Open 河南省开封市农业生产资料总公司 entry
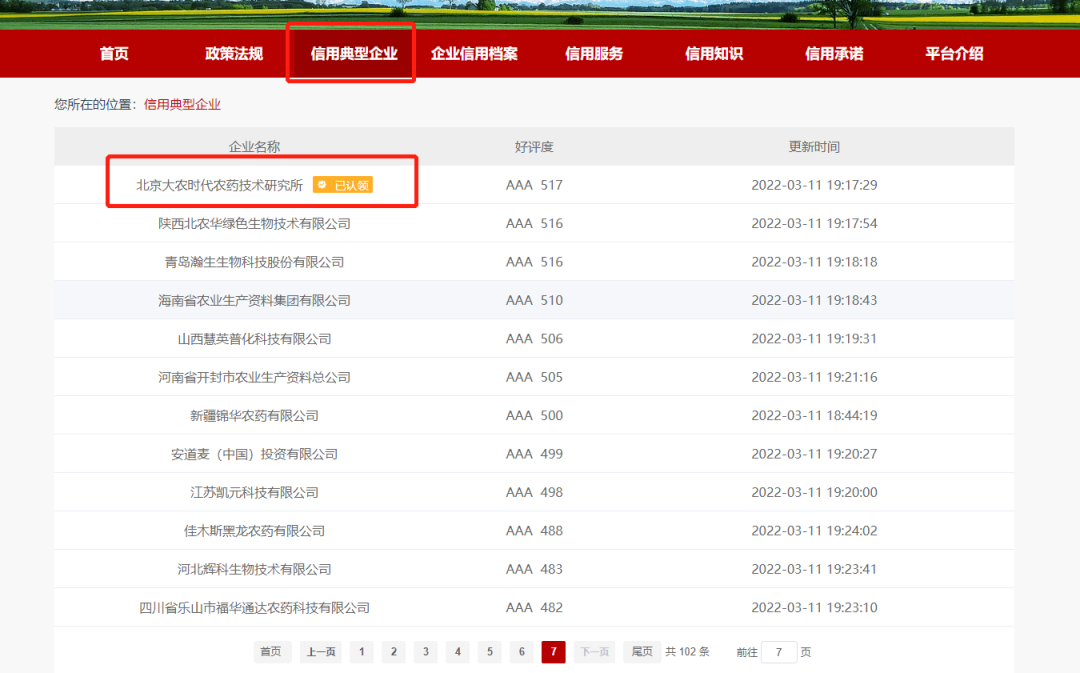This screenshot has height=673, width=1080. pyautogui.click(x=254, y=377)
